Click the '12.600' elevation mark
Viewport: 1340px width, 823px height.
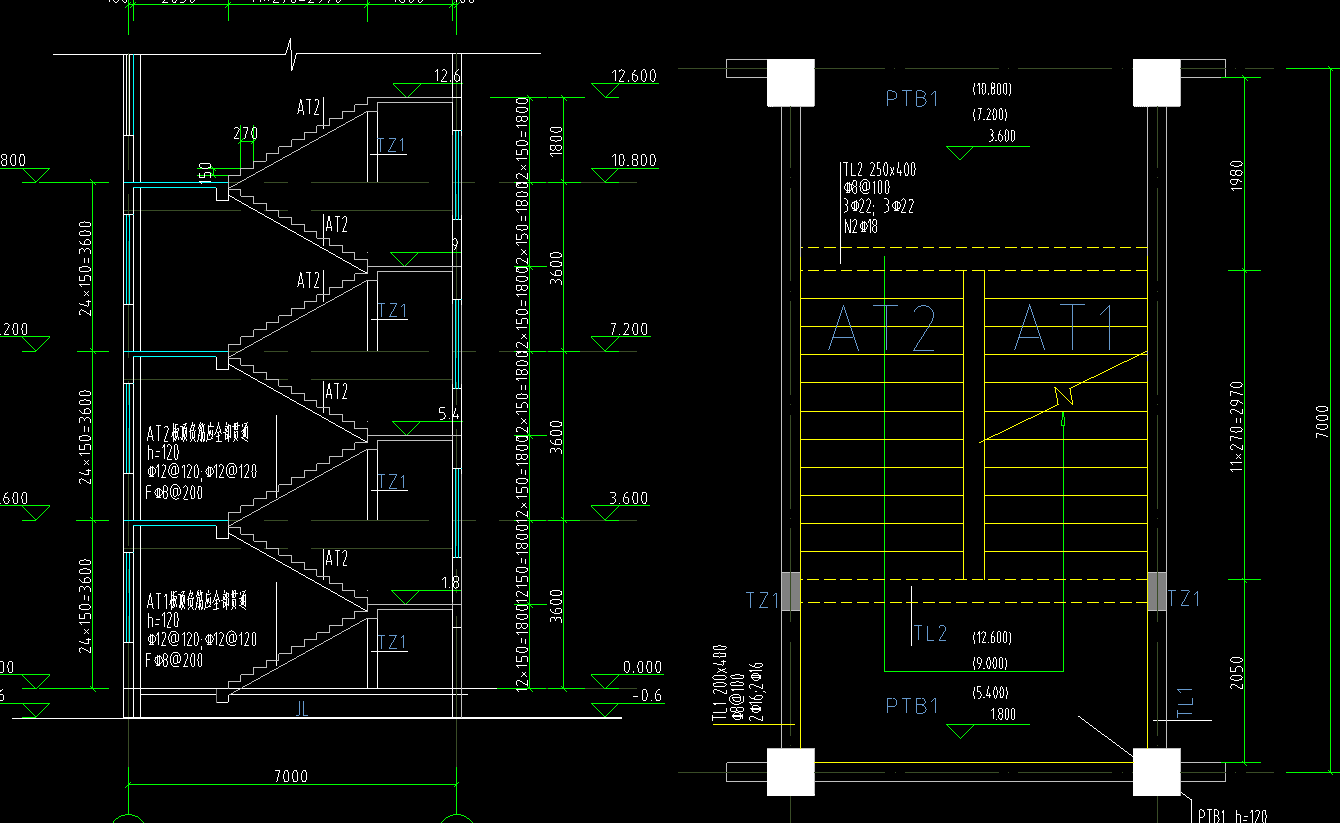[x=633, y=76]
